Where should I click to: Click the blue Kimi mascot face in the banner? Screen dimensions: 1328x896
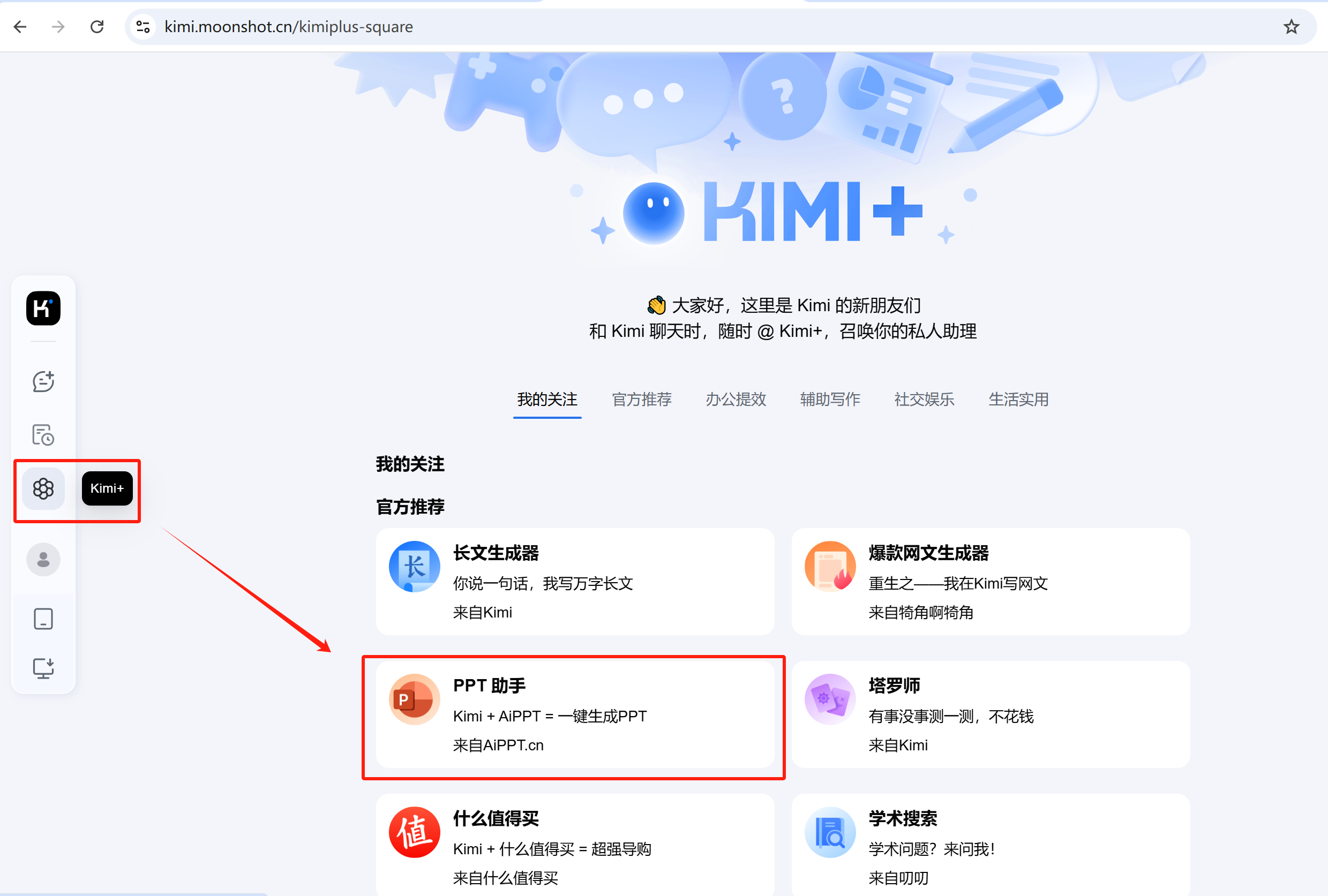click(x=654, y=214)
